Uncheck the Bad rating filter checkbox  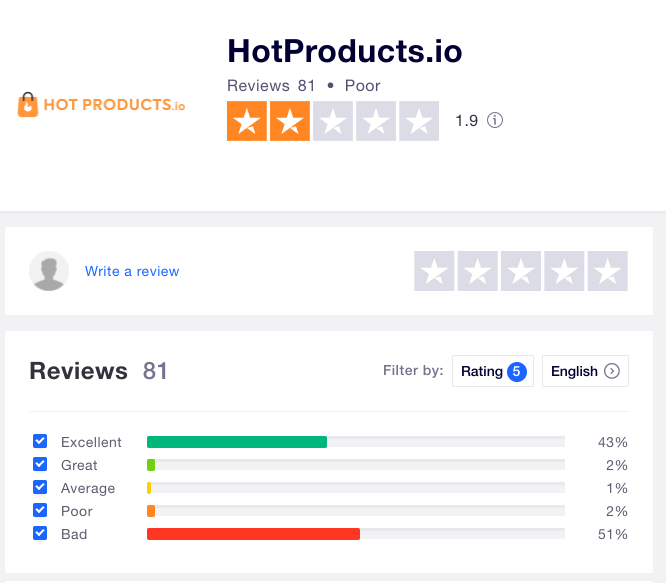click(x=40, y=533)
